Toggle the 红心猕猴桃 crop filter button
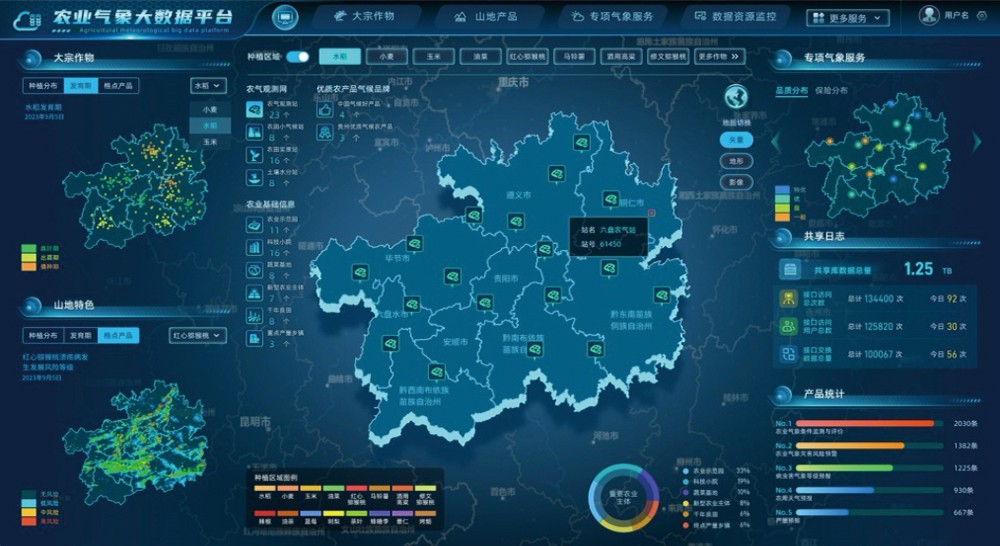This screenshot has width=1000, height=546. pyautogui.click(x=527, y=56)
